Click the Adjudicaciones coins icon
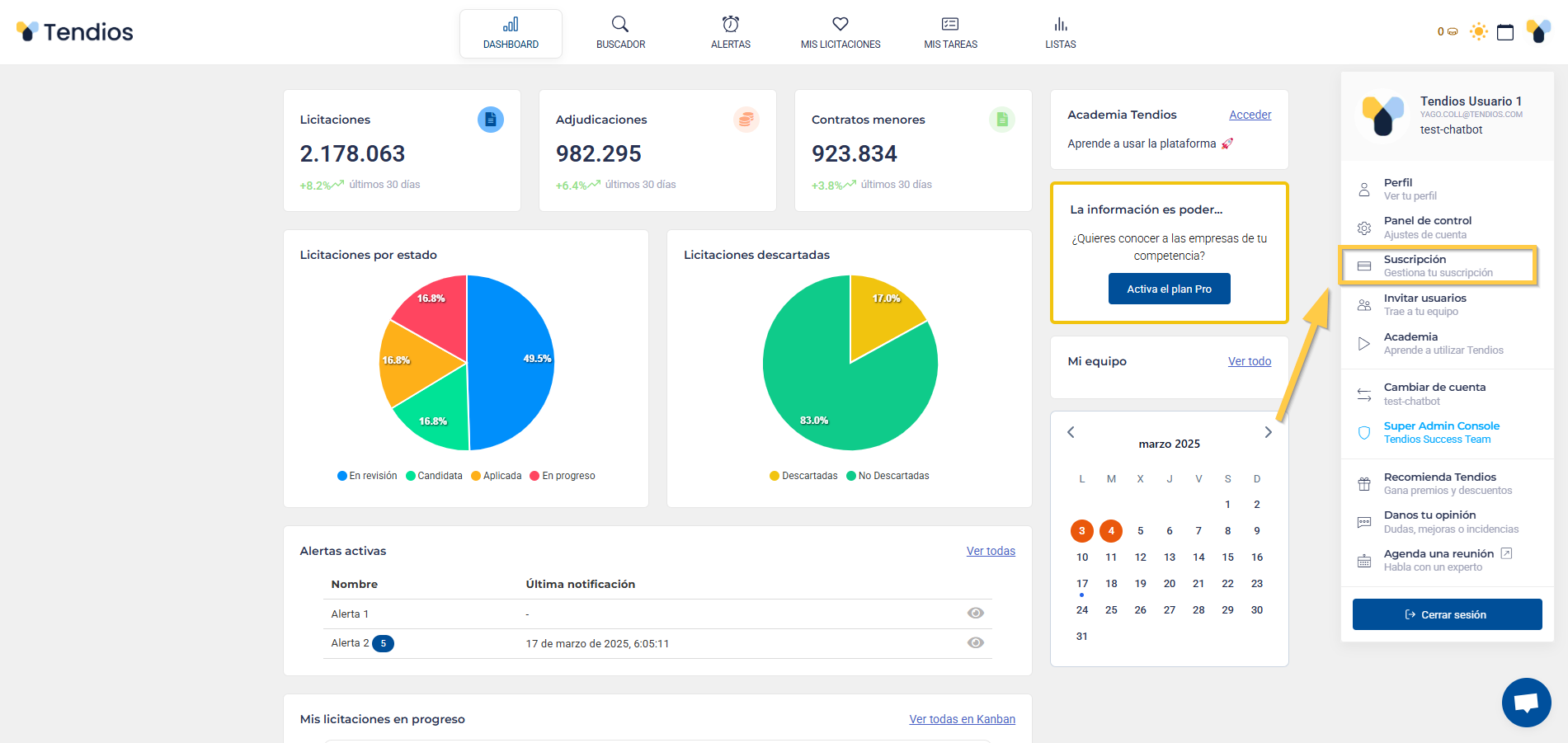 click(746, 120)
